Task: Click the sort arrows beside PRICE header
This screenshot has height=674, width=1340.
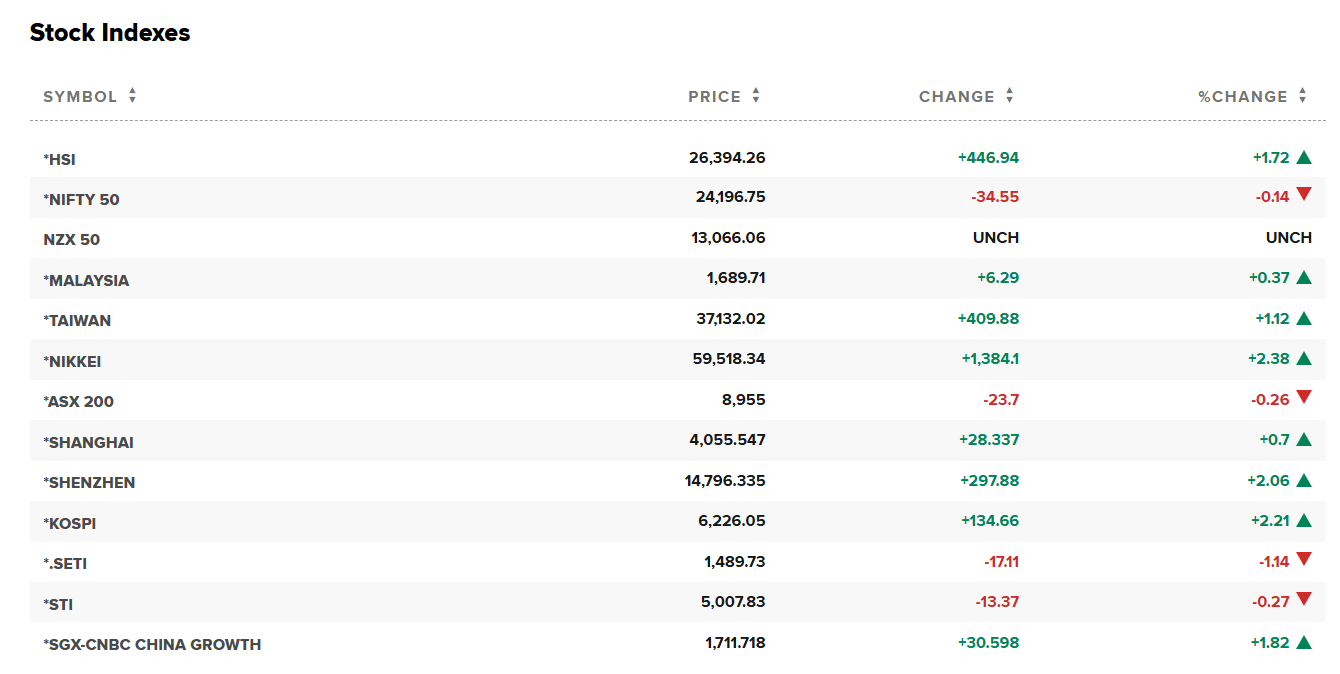Action: click(x=756, y=96)
